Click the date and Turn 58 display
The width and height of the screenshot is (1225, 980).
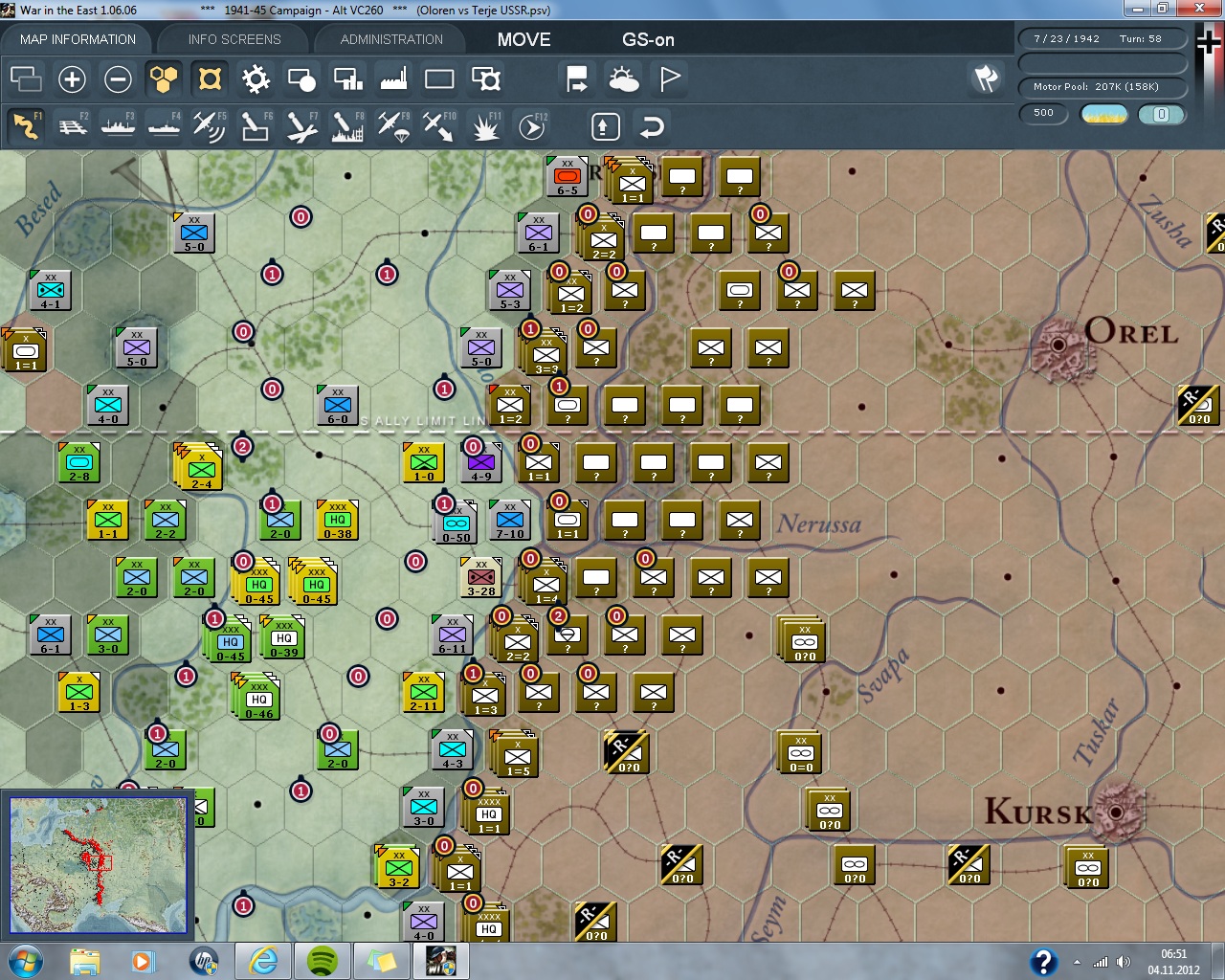click(1102, 39)
